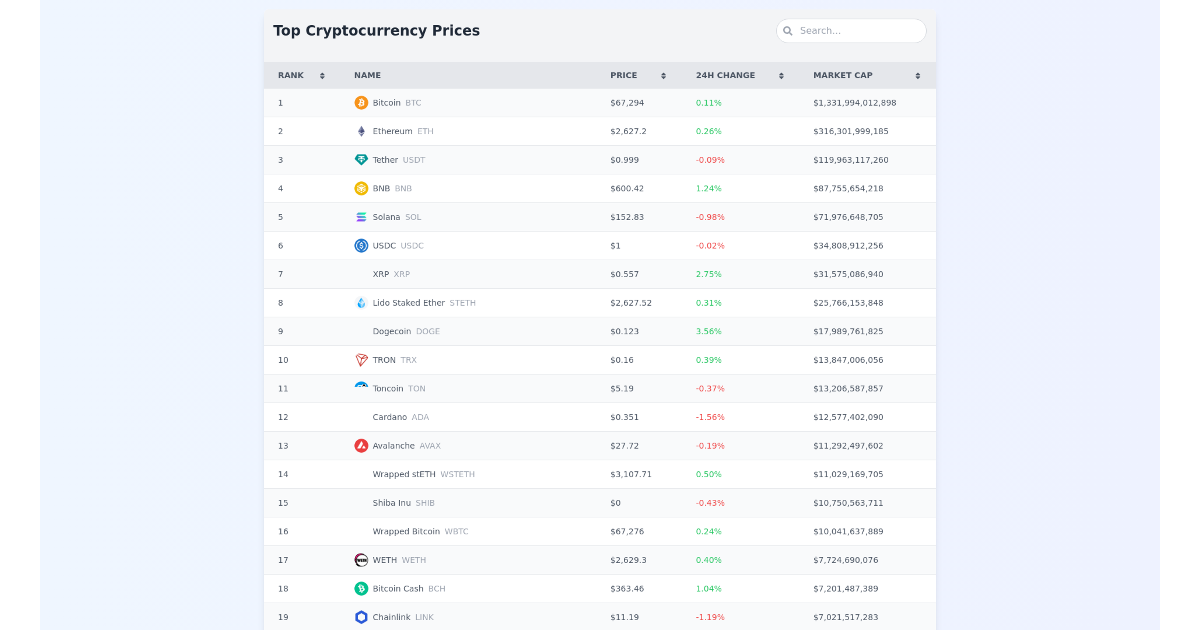Click the WETH logo icon
This screenshot has height=630, width=1200.
(361, 560)
